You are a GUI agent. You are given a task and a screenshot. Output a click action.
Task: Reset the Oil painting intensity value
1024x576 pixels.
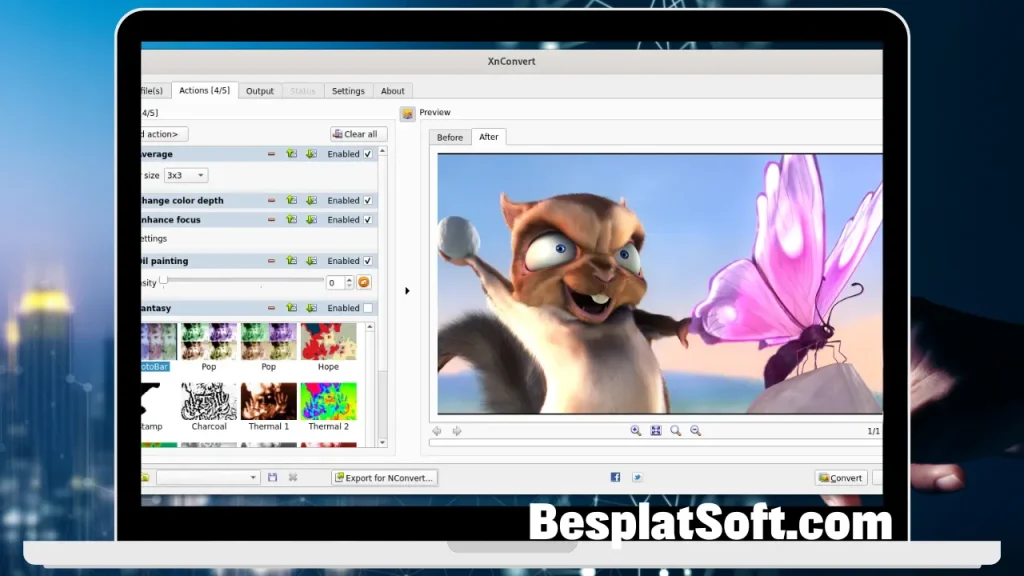tap(363, 282)
